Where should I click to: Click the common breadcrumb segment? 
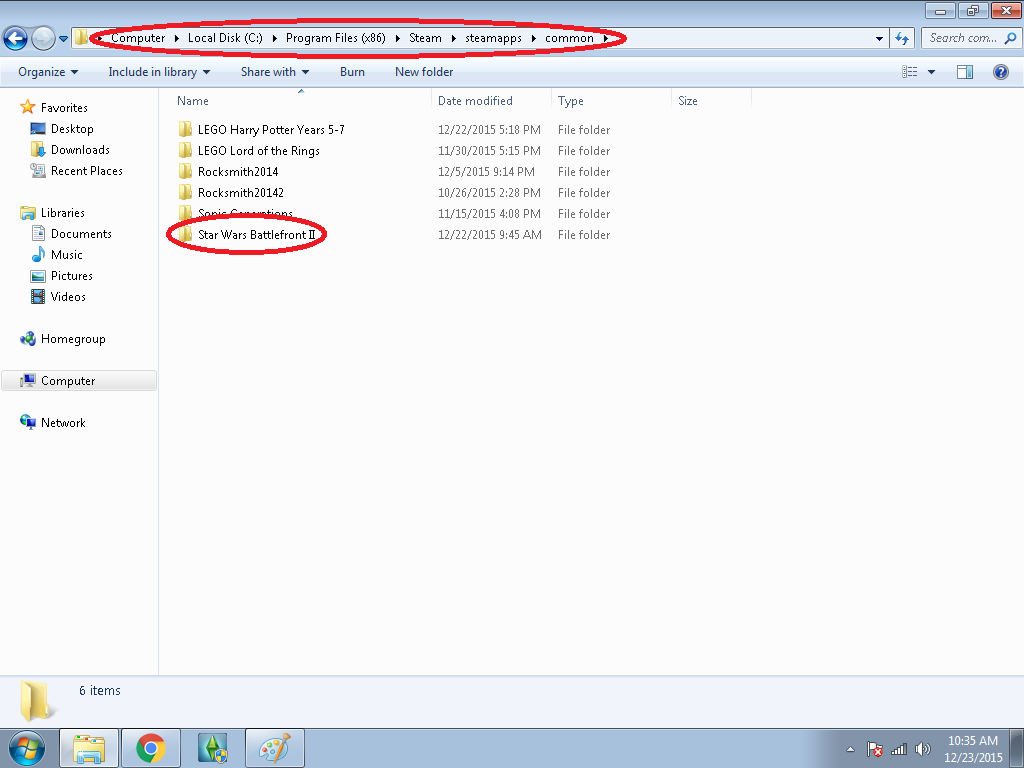[x=569, y=38]
